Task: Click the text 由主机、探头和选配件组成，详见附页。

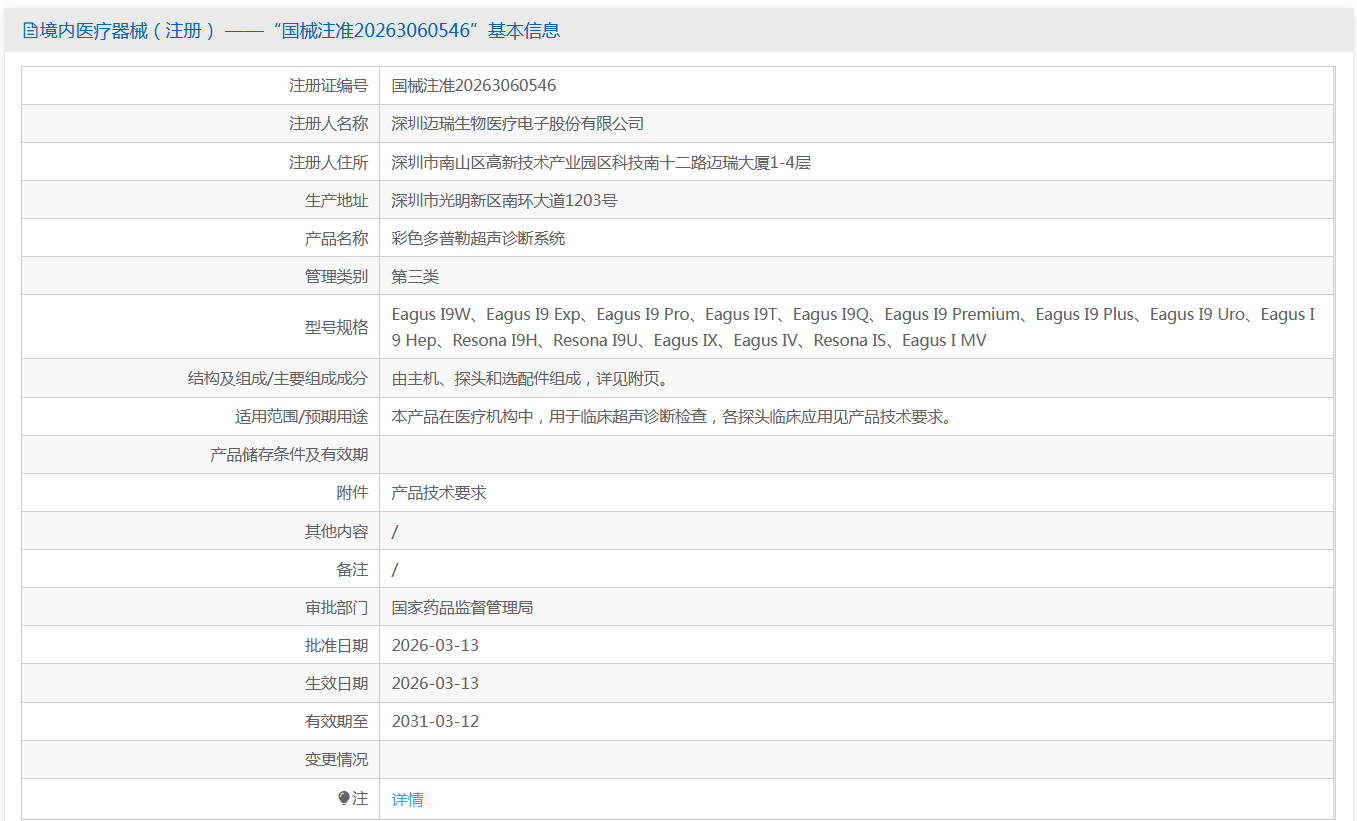Action: pyautogui.click(x=530, y=379)
